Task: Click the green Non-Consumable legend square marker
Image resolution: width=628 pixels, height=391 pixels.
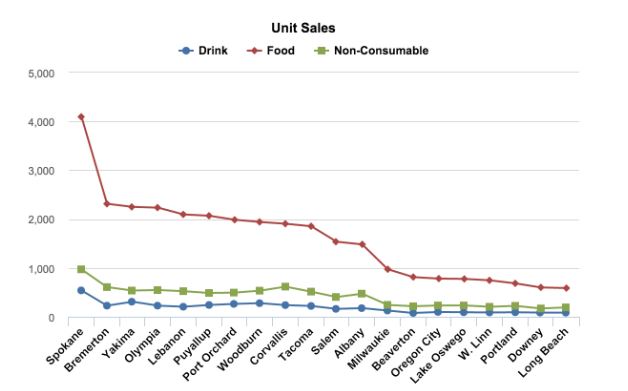Action: 321,51
